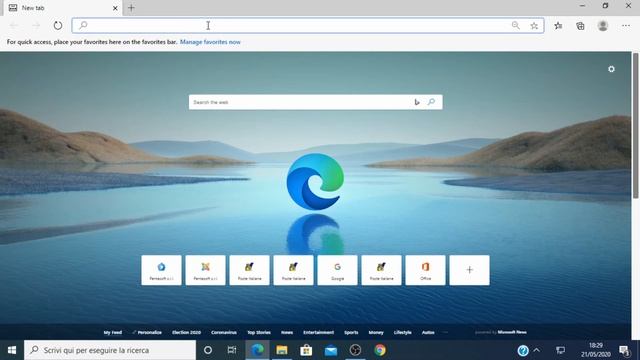Open Top Stories news category
Viewport: 640px width, 360px height.
coord(259,332)
